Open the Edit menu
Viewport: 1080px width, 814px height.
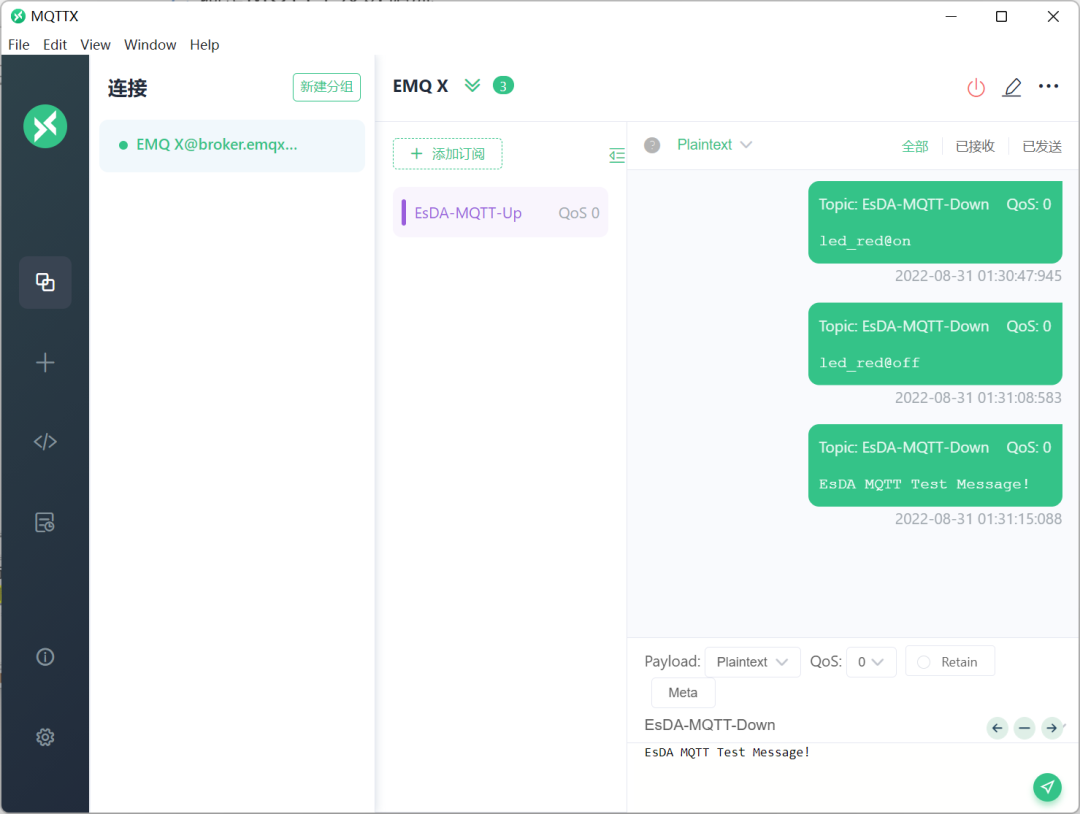pos(54,45)
